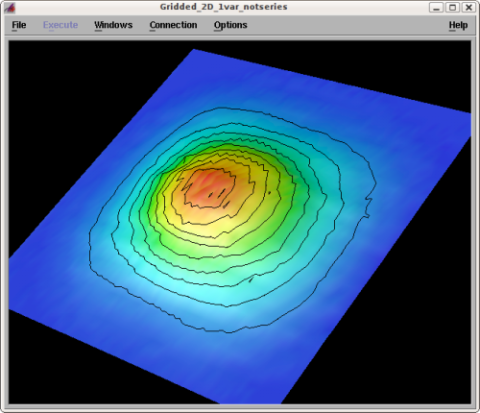This screenshot has height=413, width=480.
Task: Click the Gridded_2D_1var_notseries title bar text
Action: point(224,7)
